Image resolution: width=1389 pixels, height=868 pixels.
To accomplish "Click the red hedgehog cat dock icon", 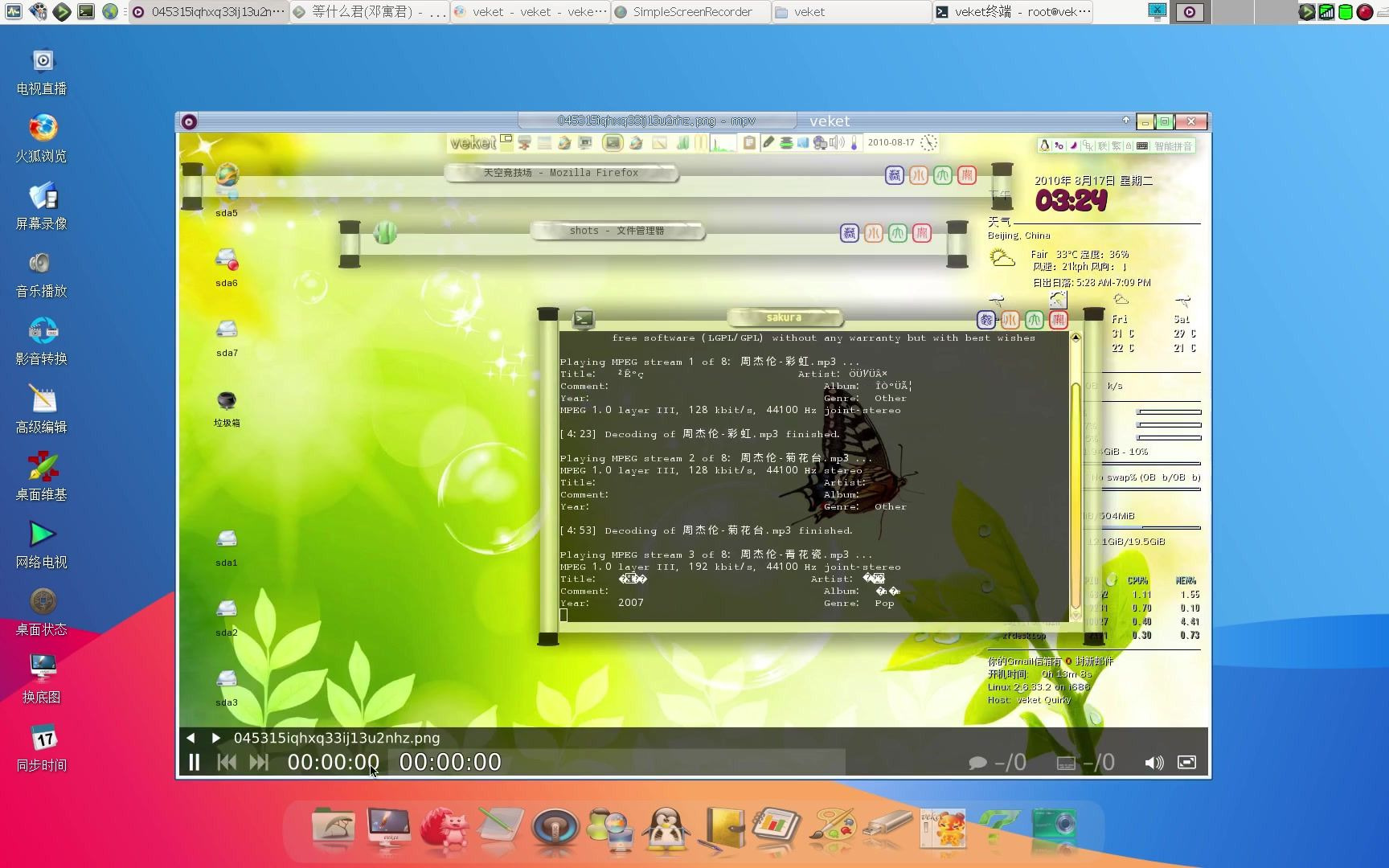I will [x=444, y=828].
